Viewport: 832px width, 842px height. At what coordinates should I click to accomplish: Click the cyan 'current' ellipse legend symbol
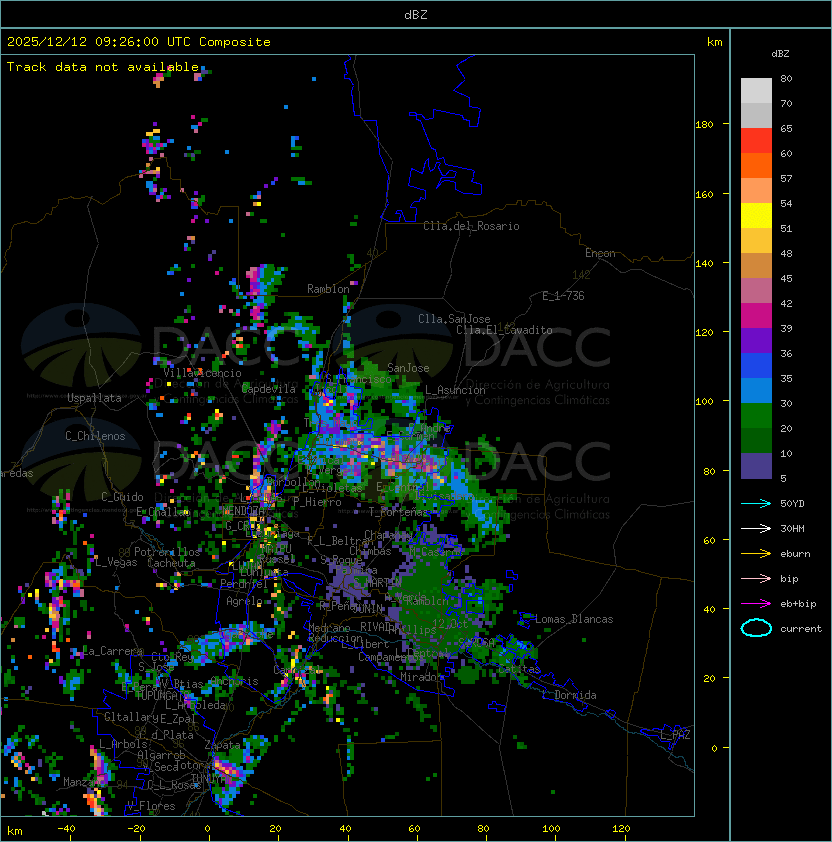click(756, 628)
